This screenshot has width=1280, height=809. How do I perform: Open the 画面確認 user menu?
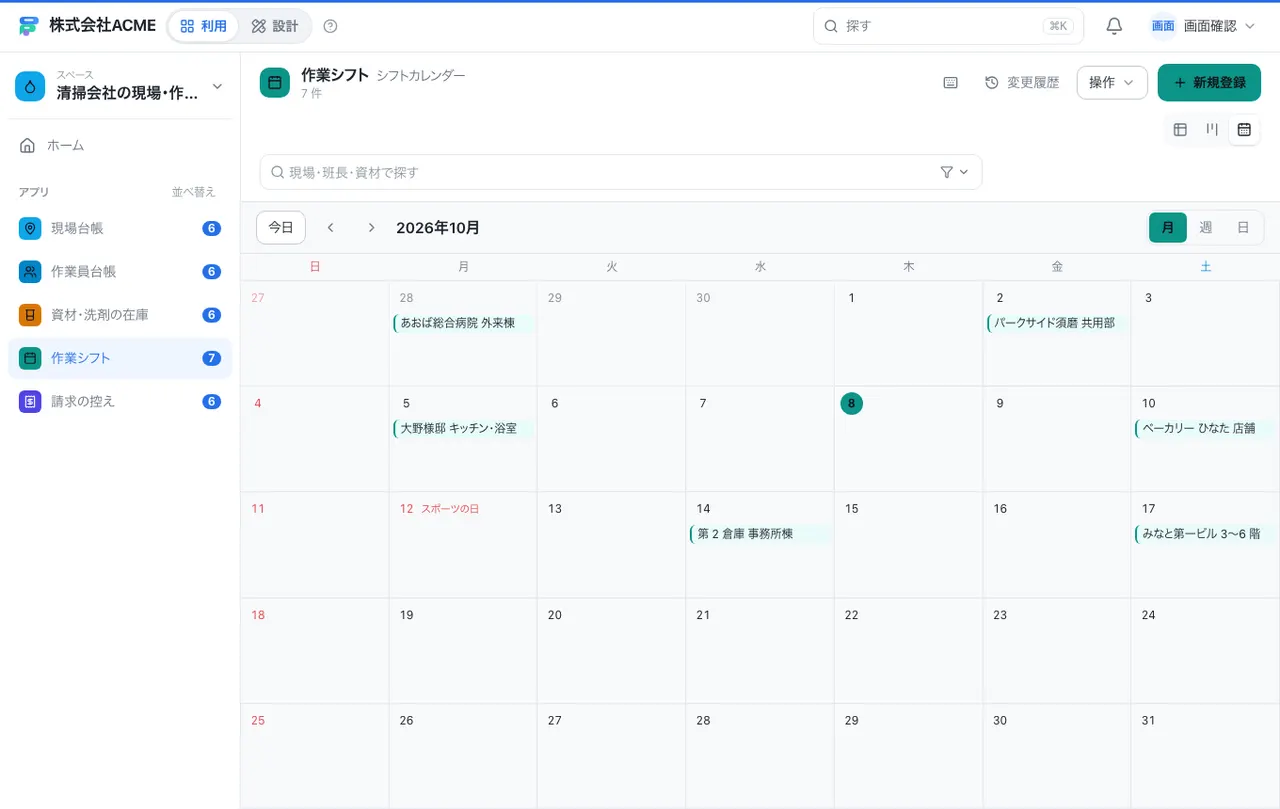1203,26
